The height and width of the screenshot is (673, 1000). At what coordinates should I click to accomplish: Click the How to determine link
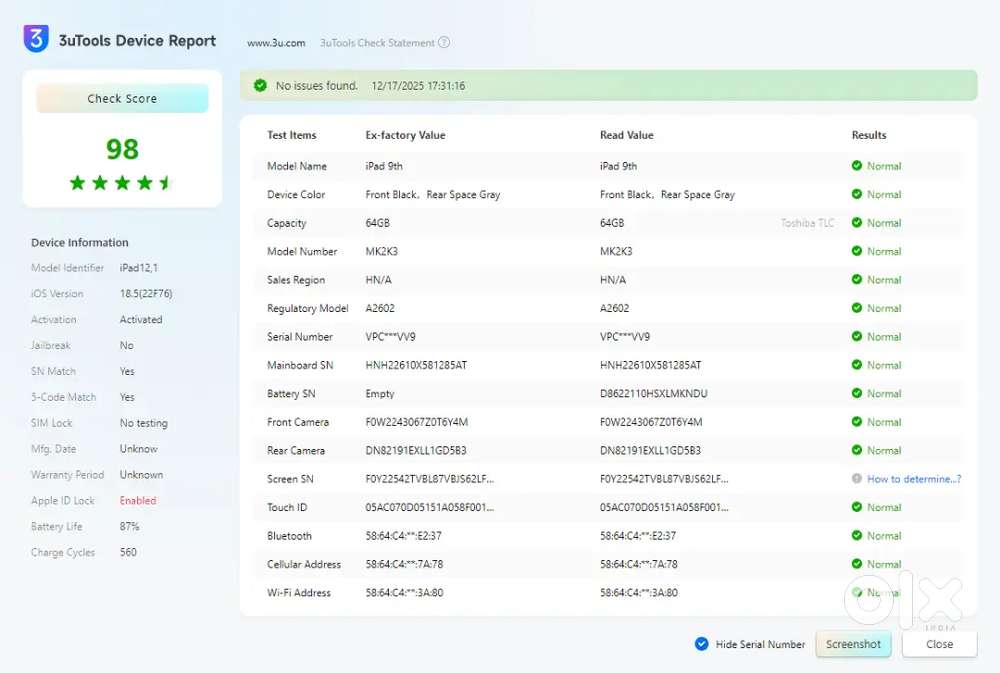point(913,479)
